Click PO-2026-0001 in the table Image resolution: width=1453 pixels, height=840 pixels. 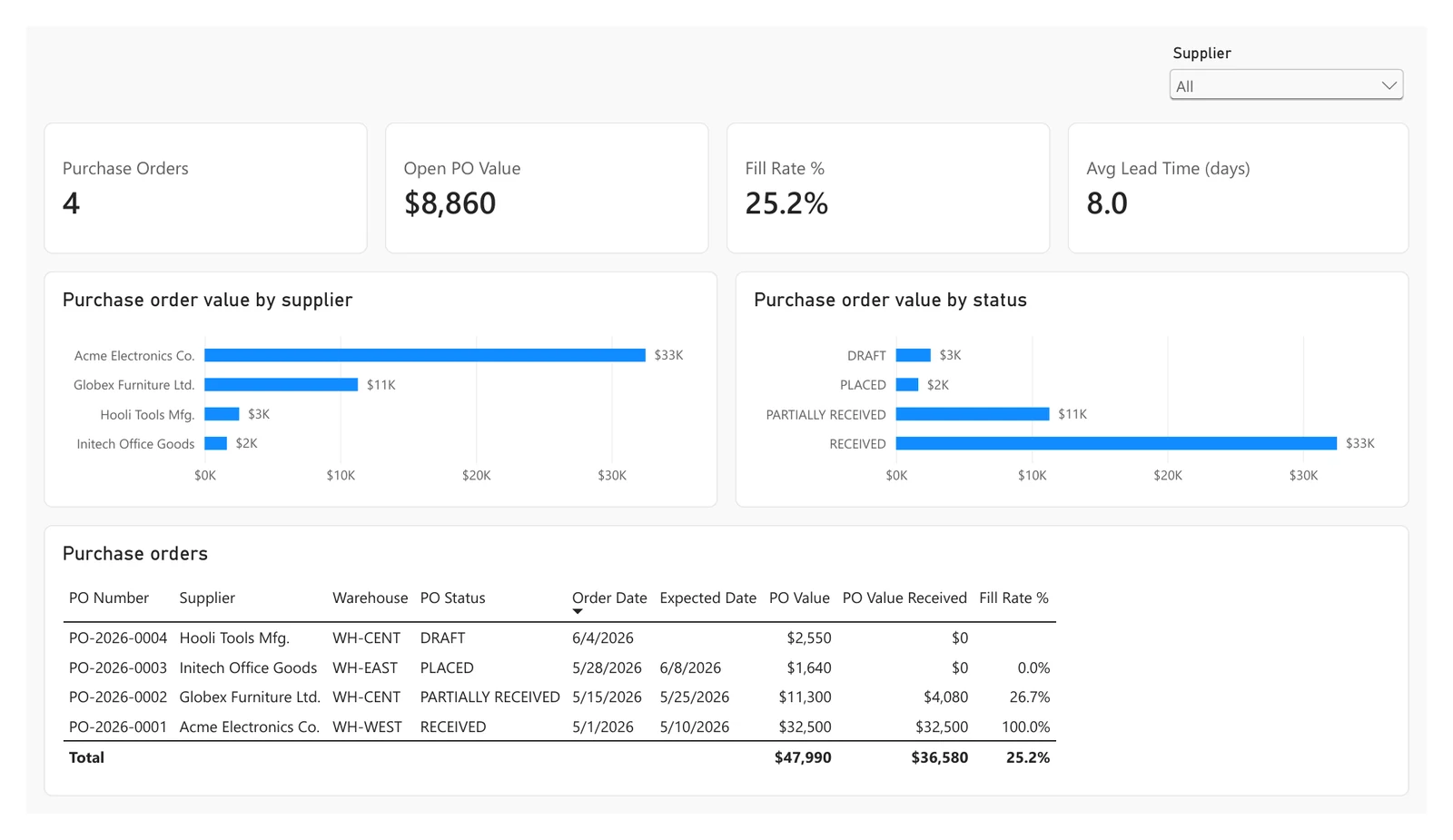[118, 726]
